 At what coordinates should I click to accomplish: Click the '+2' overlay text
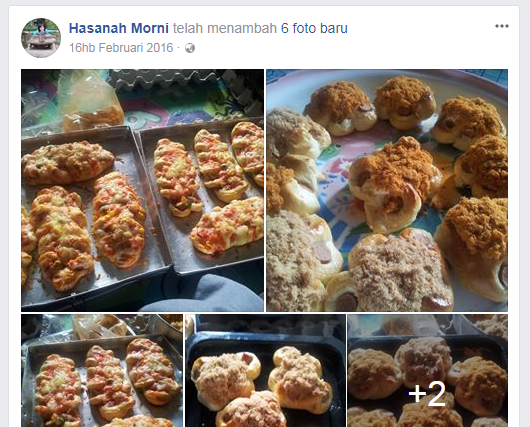pos(427,394)
